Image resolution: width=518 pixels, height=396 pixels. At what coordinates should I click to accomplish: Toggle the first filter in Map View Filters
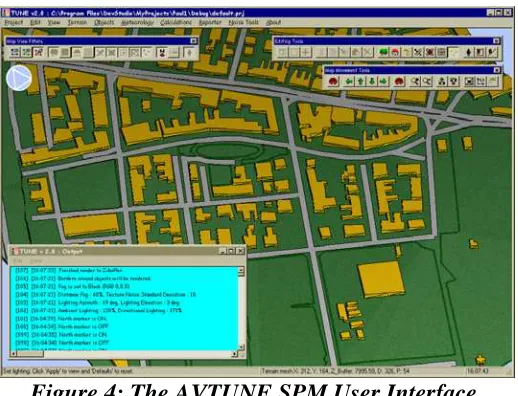click(x=15, y=52)
